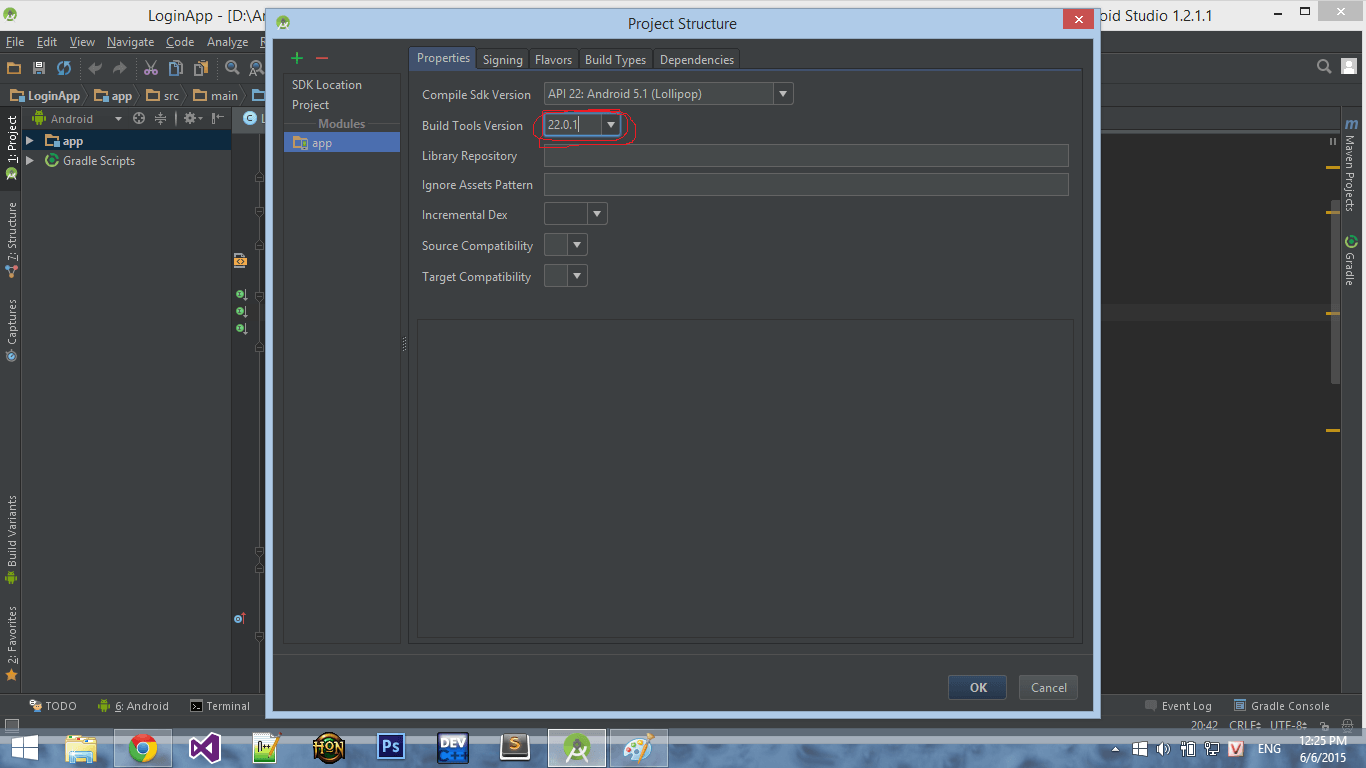Click the Cut scissors icon
This screenshot has height=768, width=1366.
coord(151,68)
